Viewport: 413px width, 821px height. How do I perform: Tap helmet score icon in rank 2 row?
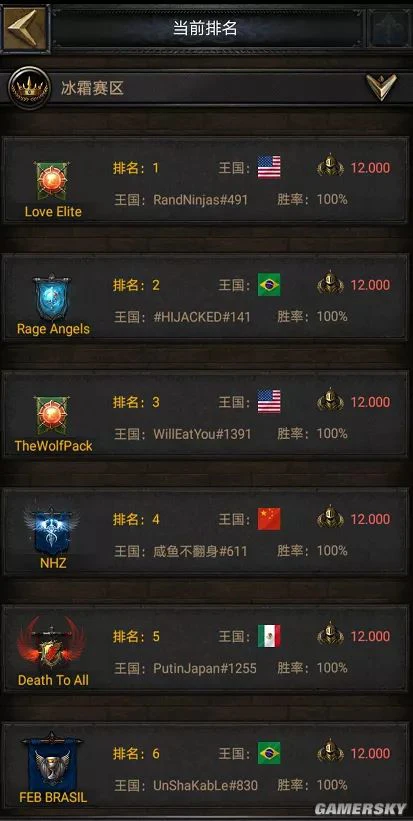(330, 283)
